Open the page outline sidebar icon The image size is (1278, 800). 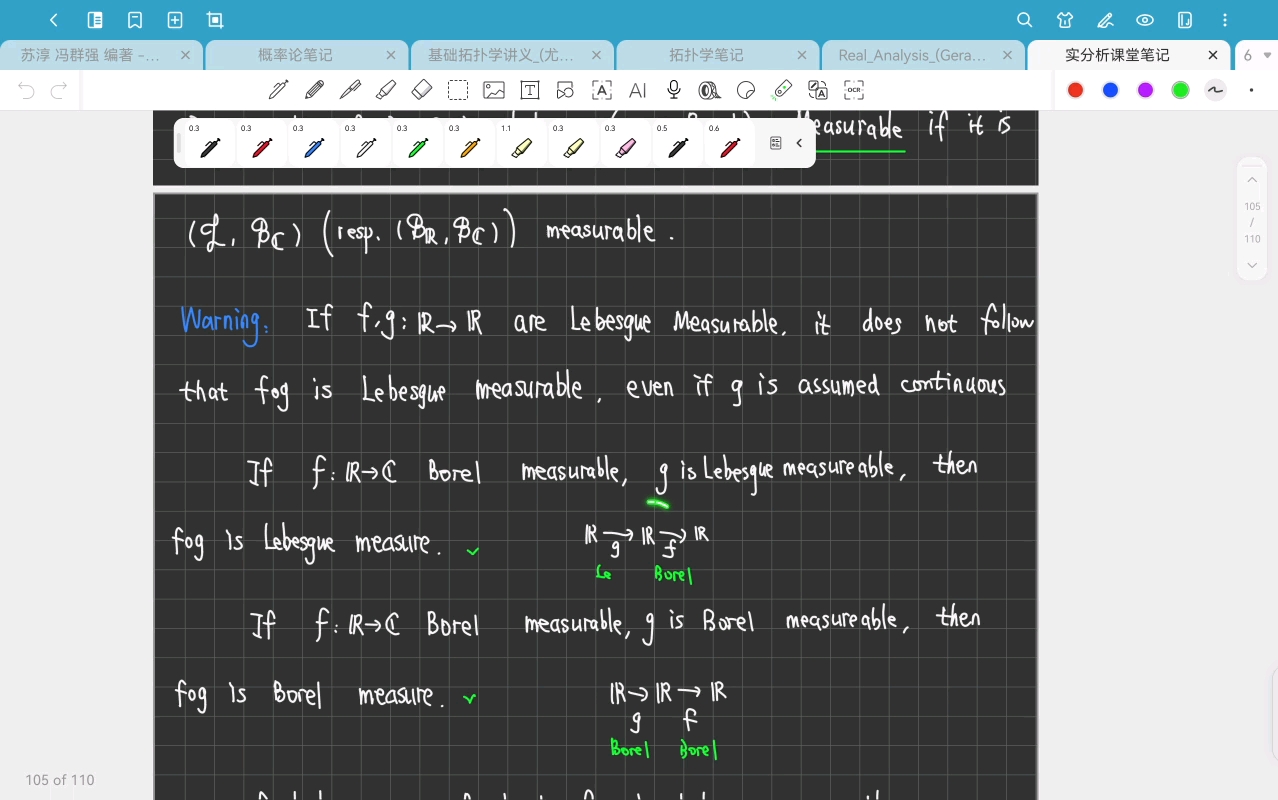95,20
